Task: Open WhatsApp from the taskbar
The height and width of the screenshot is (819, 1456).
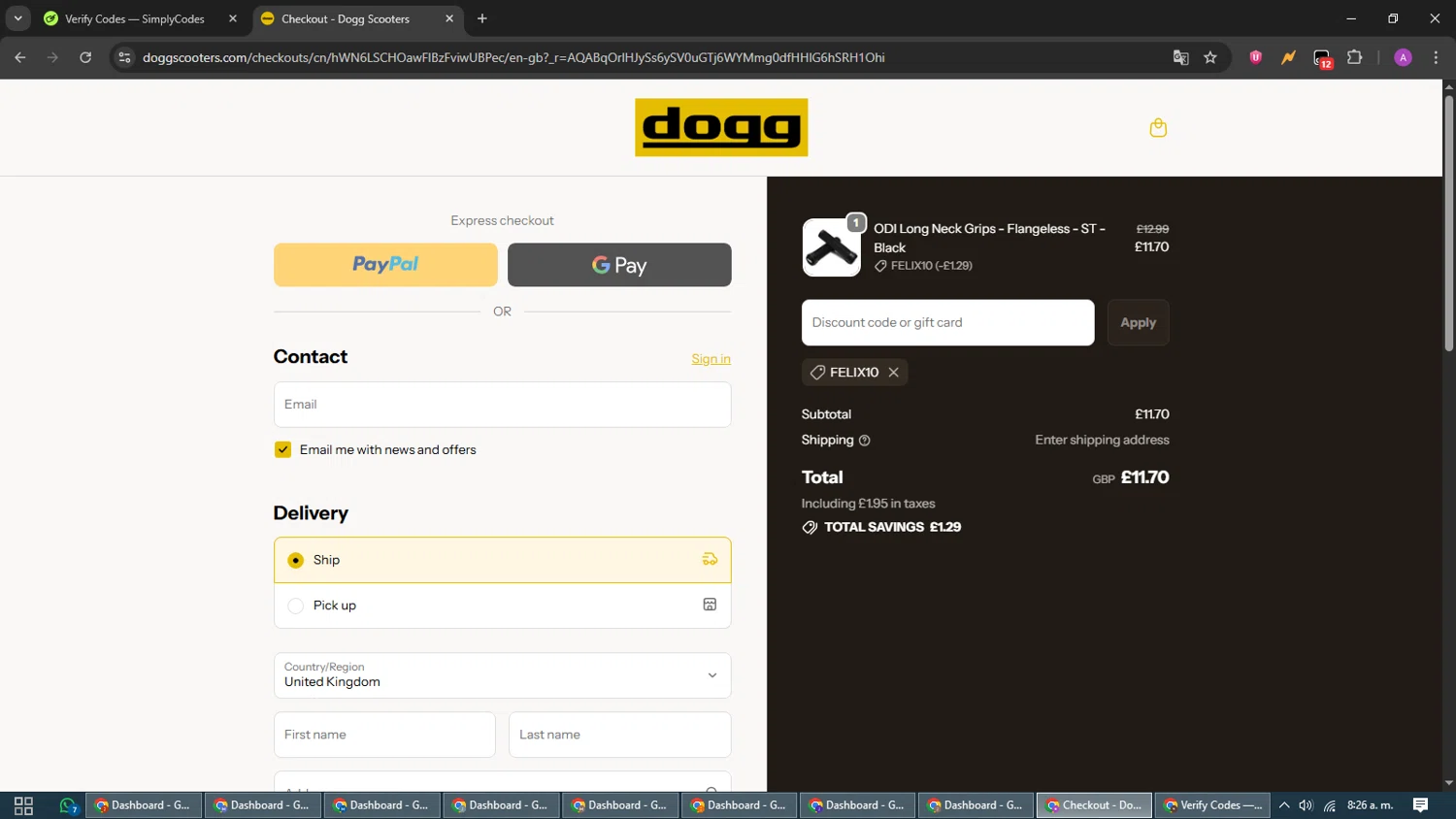Action: pos(68,805)
